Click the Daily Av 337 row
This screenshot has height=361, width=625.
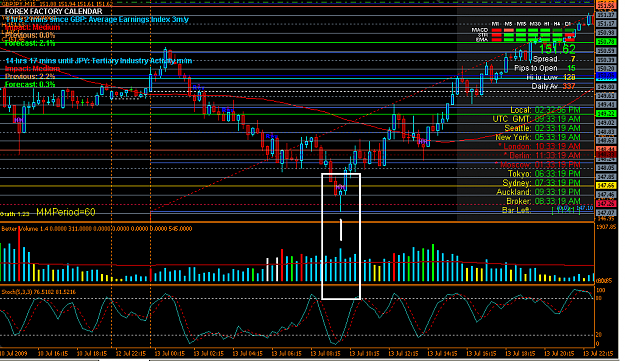pos(553,86)
